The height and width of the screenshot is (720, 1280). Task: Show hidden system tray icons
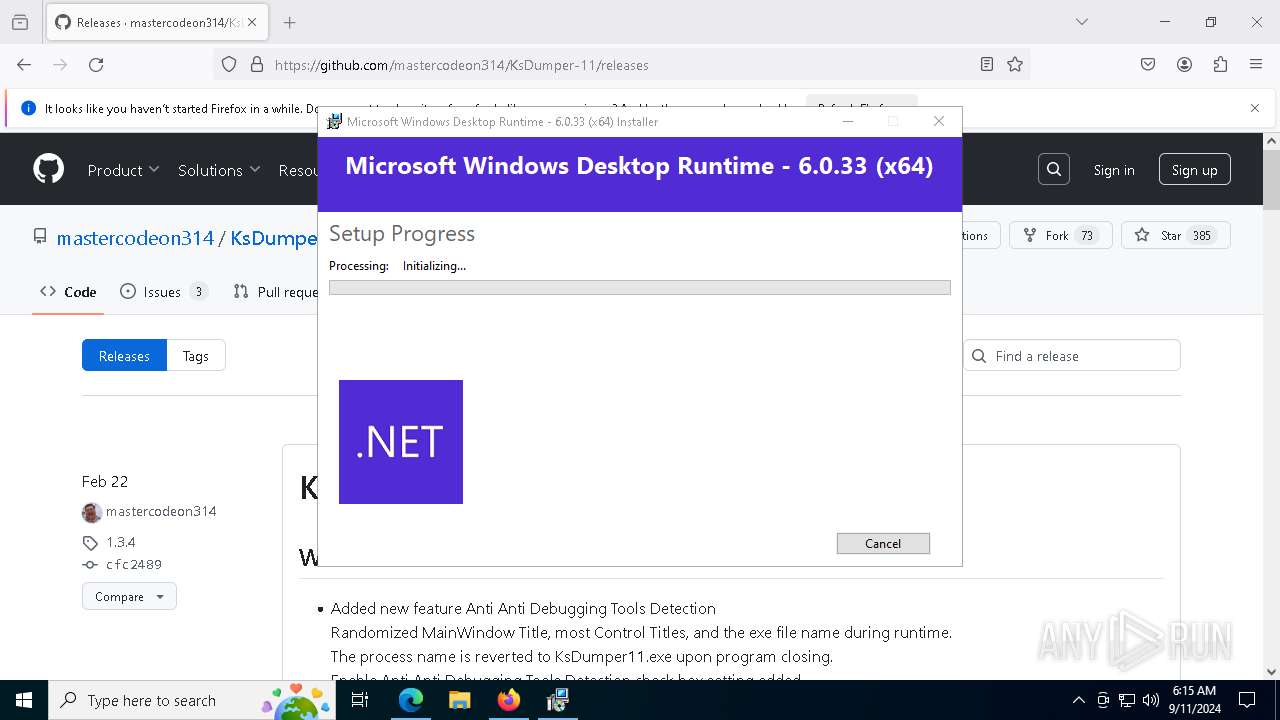pyautogui.click(x=1078, y=700)
